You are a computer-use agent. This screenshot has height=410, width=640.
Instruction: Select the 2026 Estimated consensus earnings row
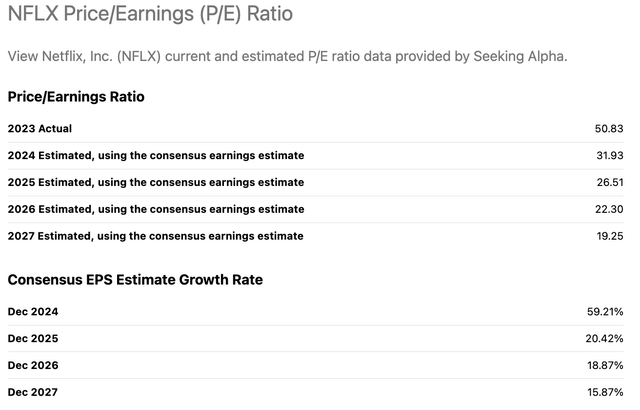[x=156, y=209]
